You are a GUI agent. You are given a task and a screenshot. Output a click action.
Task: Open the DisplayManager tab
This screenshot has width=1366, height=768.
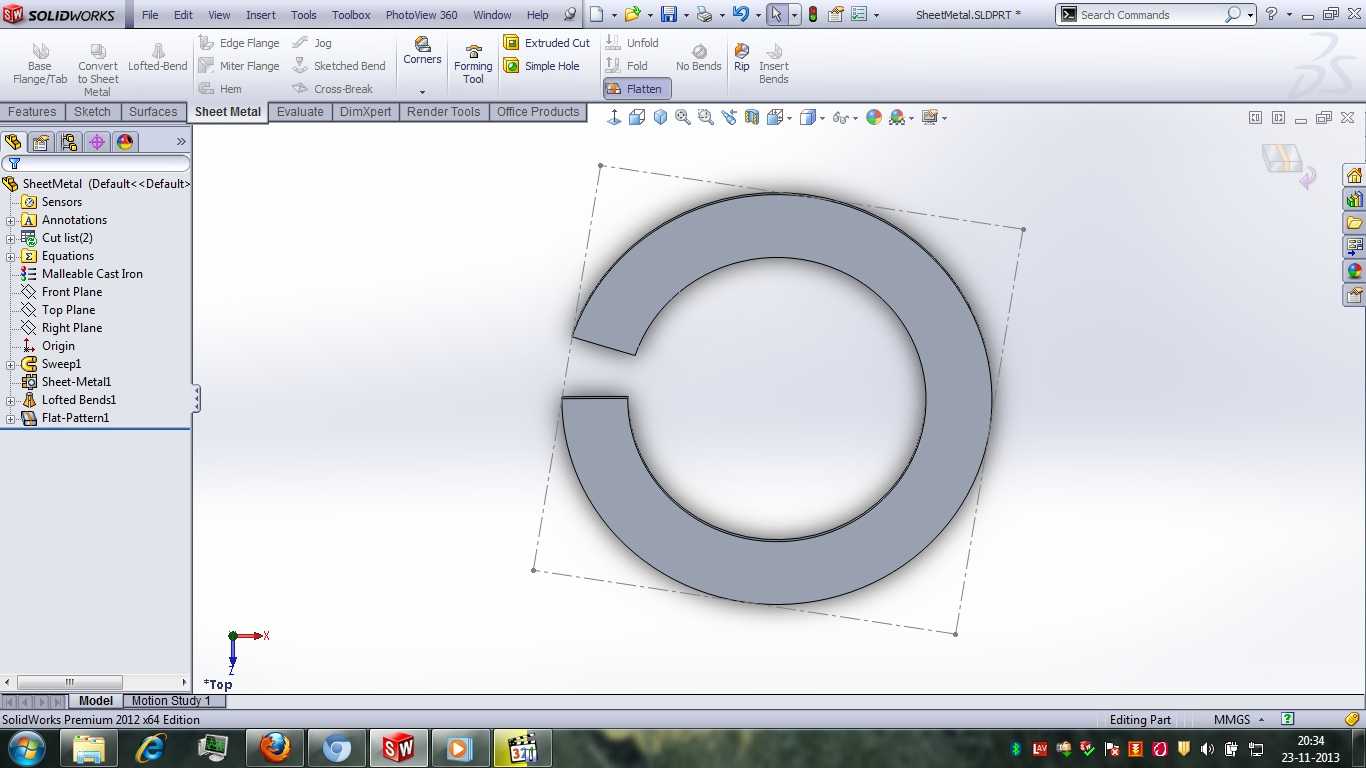point(125,142)
